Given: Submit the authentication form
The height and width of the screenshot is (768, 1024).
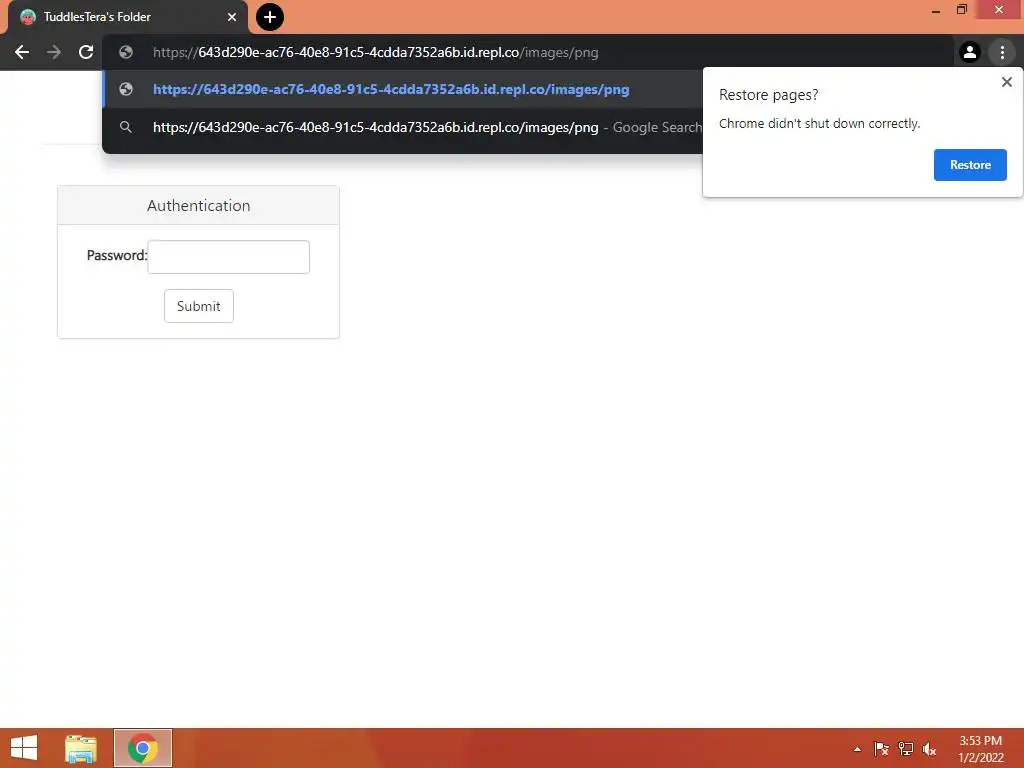Looking at the screenshot, I should 199,306.
